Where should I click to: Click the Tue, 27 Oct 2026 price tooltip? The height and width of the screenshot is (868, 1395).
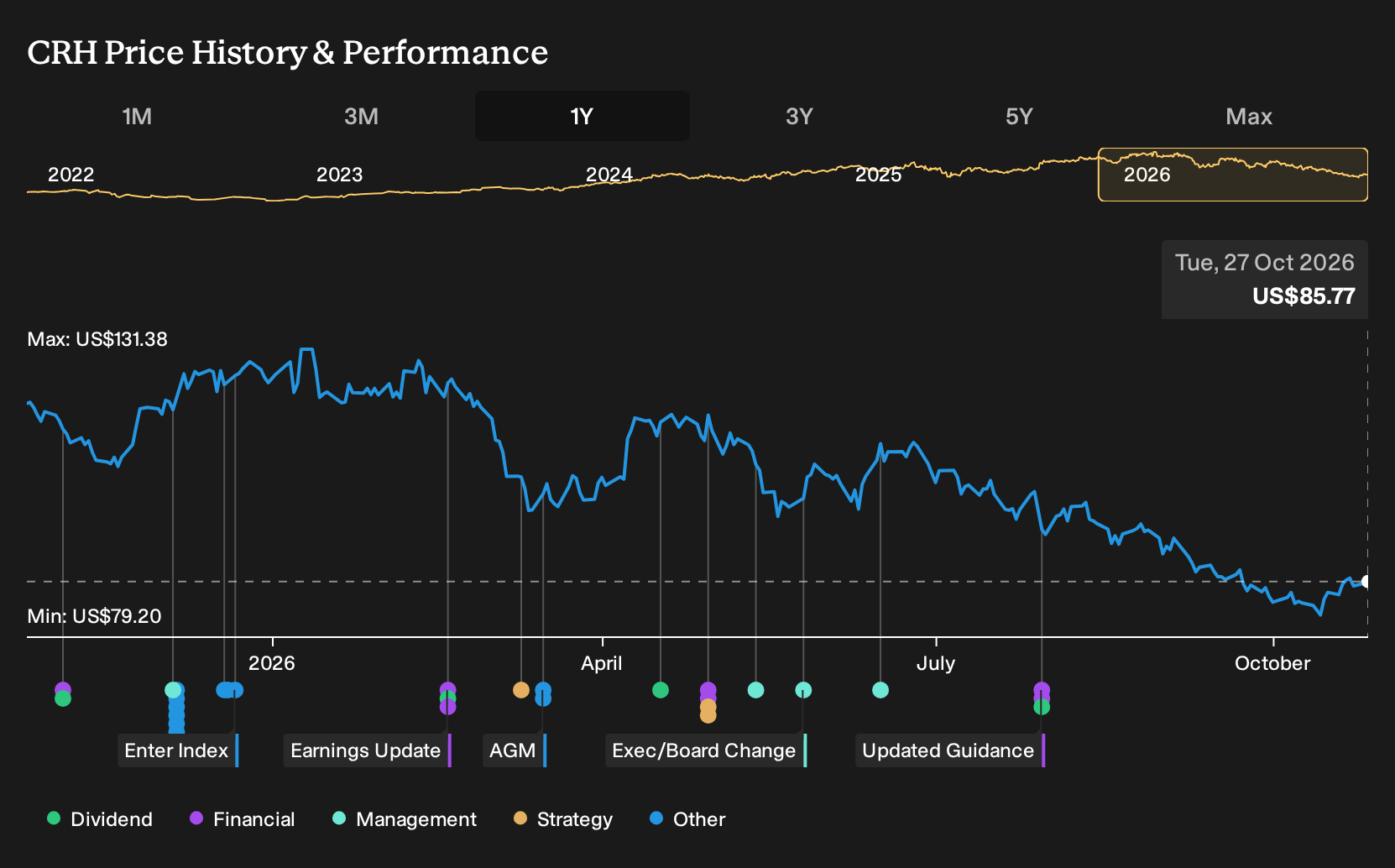1265,280
